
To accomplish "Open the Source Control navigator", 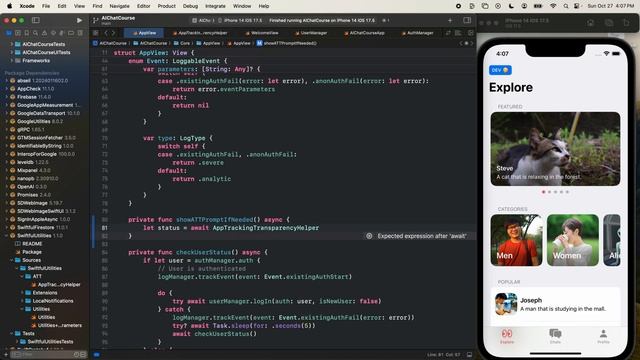I will [18, 33].
